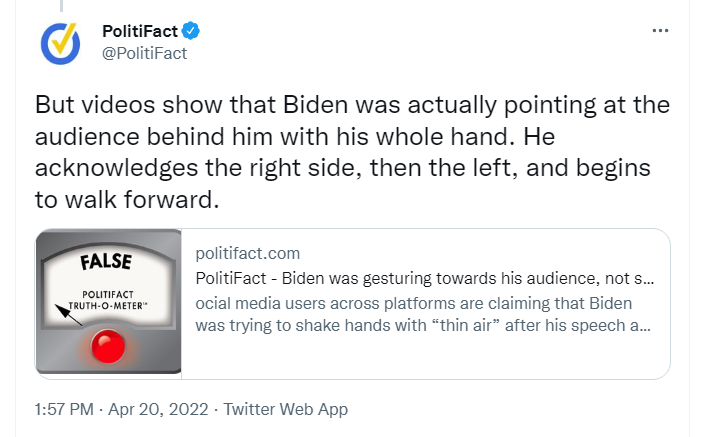The image size is (718, 437).
Task: Open the three-dot More menu
Action: 660,31
